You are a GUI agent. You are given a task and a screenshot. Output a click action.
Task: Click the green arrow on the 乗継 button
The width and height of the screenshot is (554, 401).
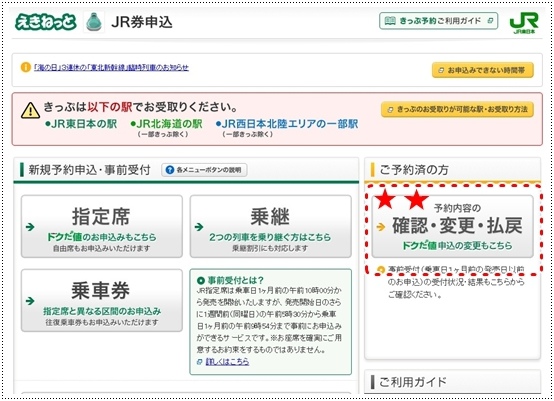199,226
